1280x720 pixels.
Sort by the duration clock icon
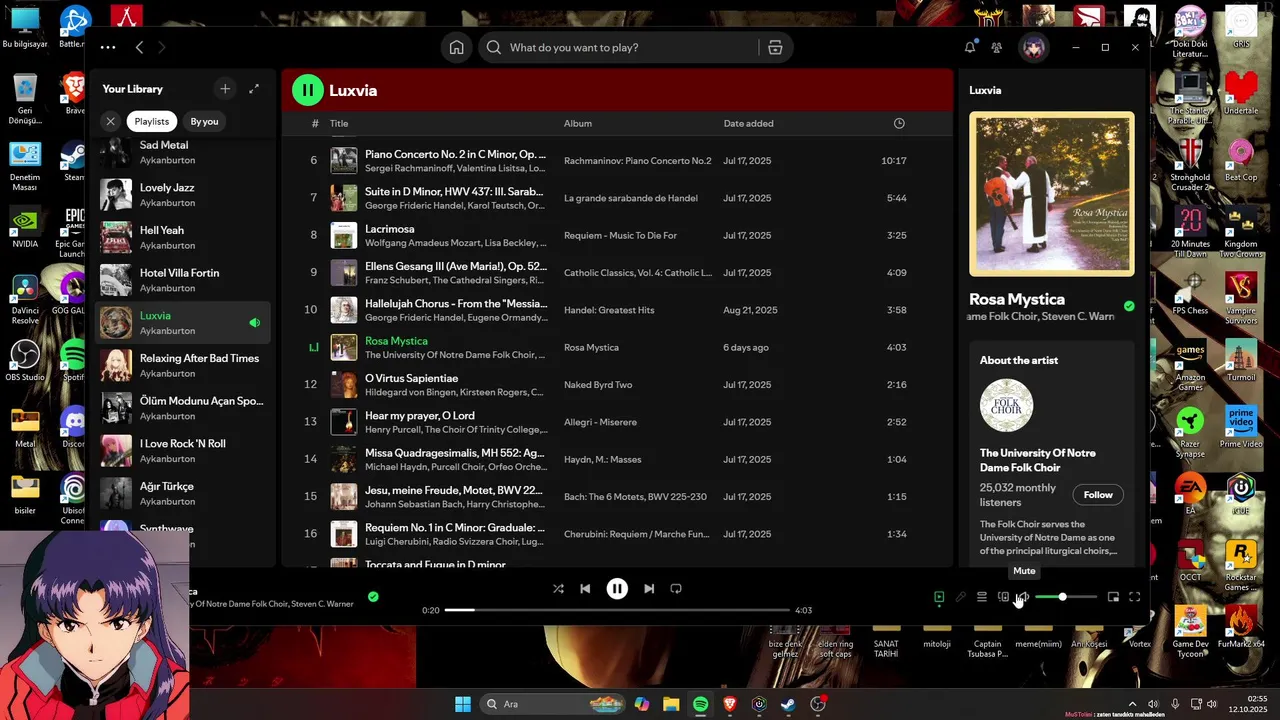pos(899,124)
